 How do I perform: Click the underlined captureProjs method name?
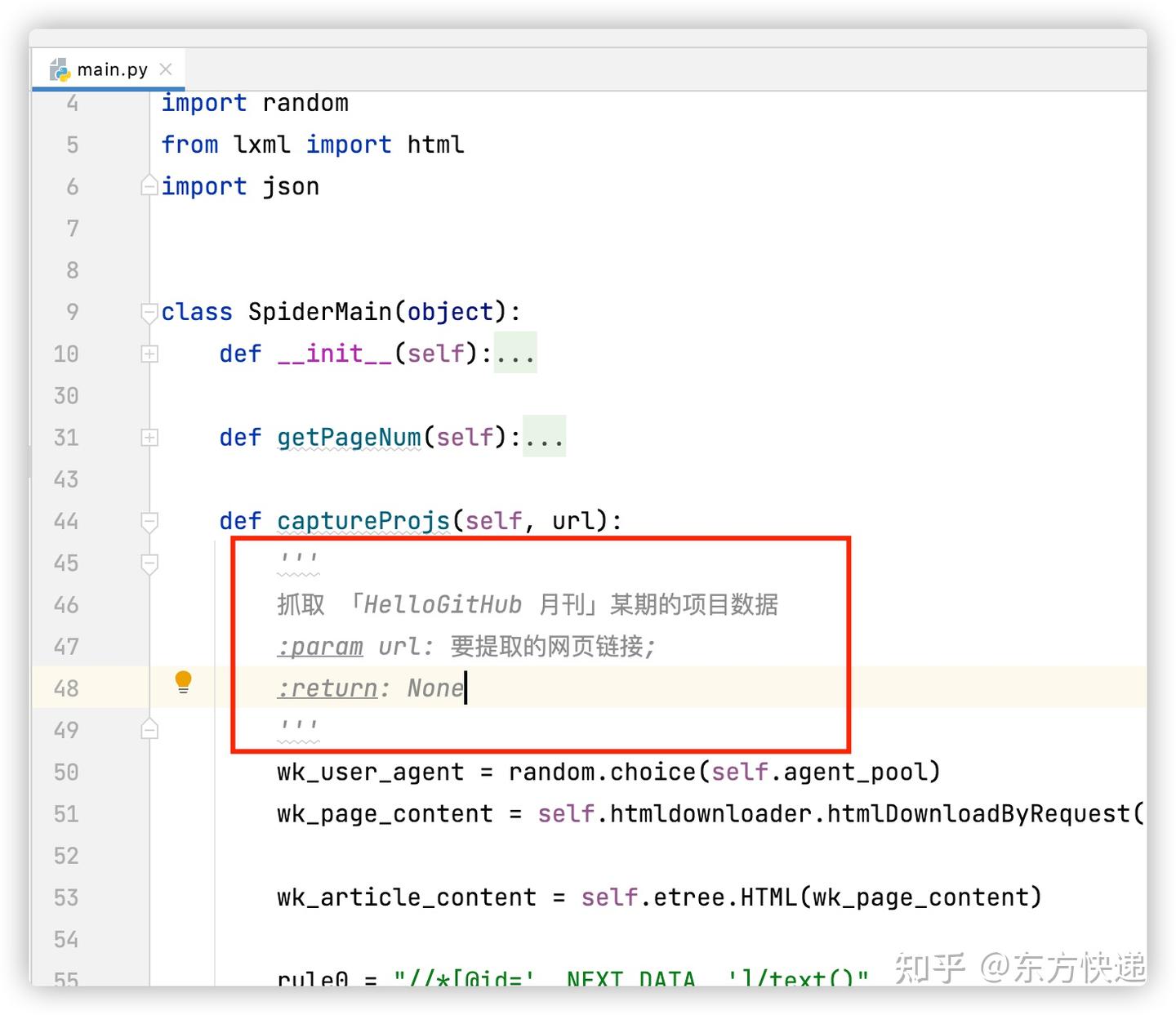click(x=363, y=520)
